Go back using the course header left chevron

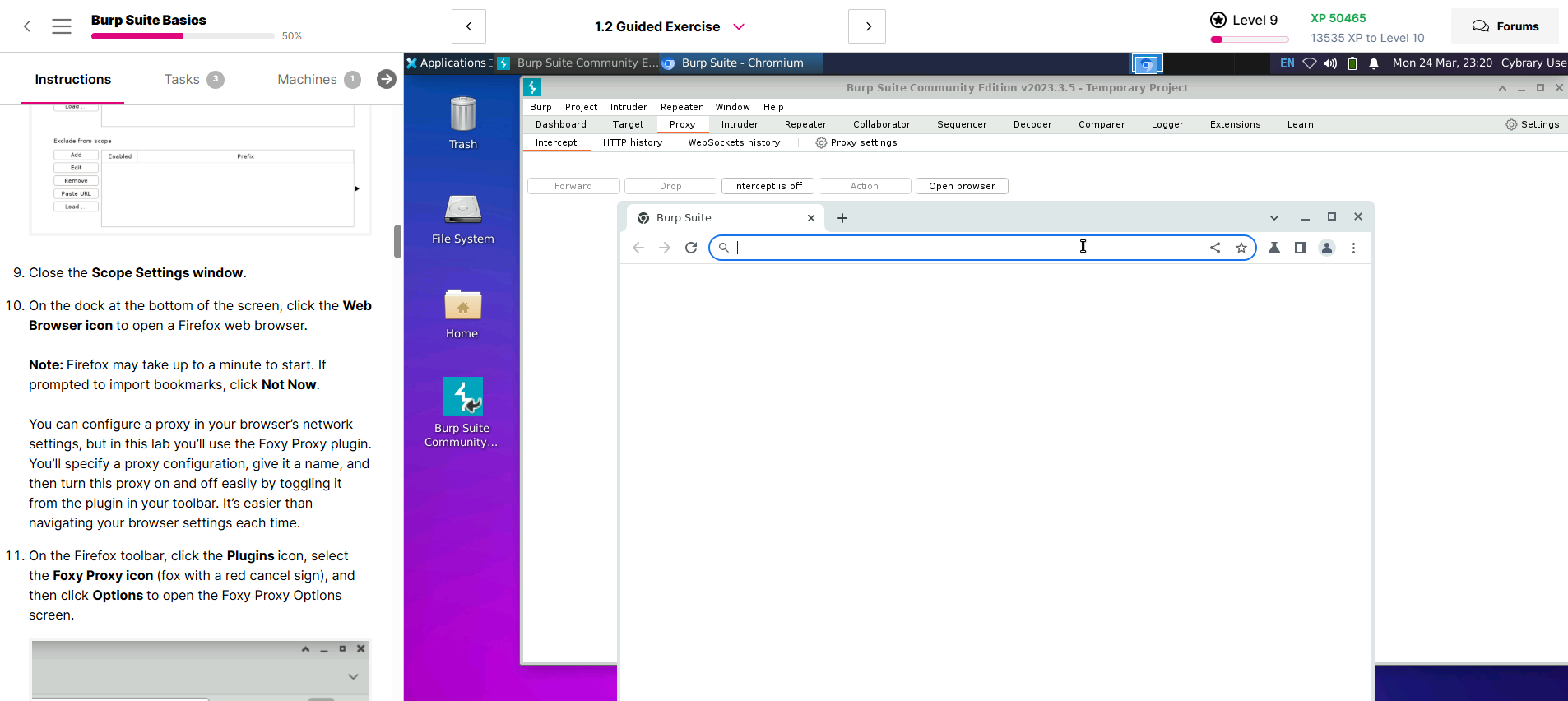[x=27, y=26]
